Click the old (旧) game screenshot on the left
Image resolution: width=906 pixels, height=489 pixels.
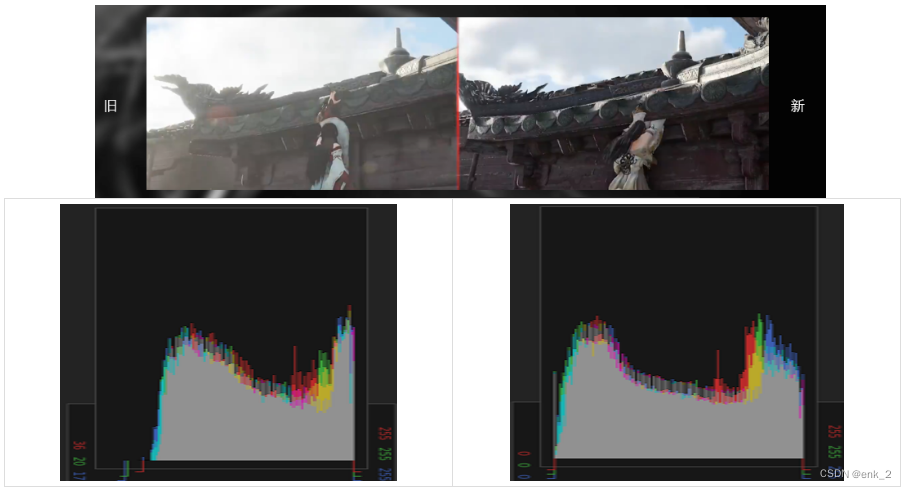(302, 103)
